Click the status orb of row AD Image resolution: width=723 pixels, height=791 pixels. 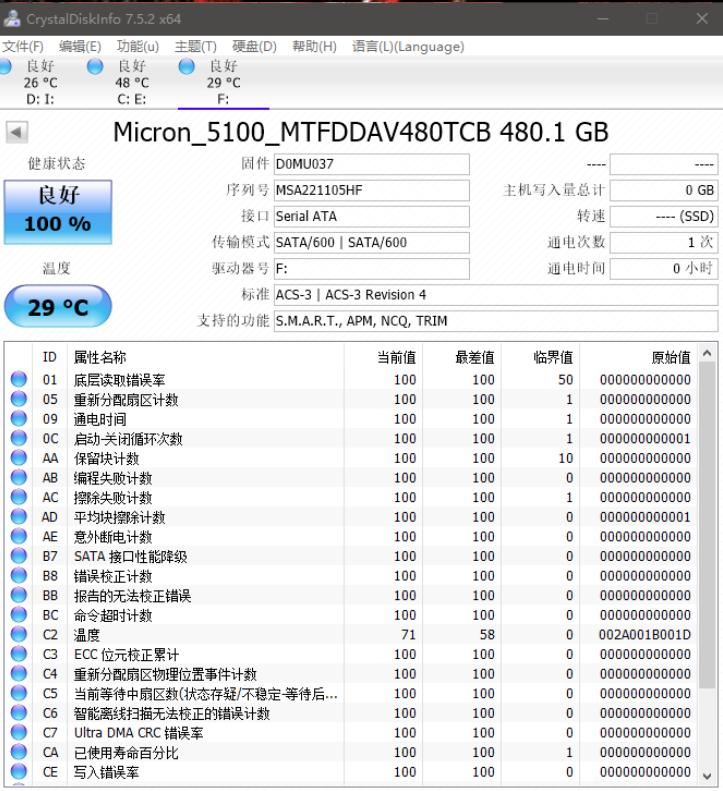click(19, 517)
